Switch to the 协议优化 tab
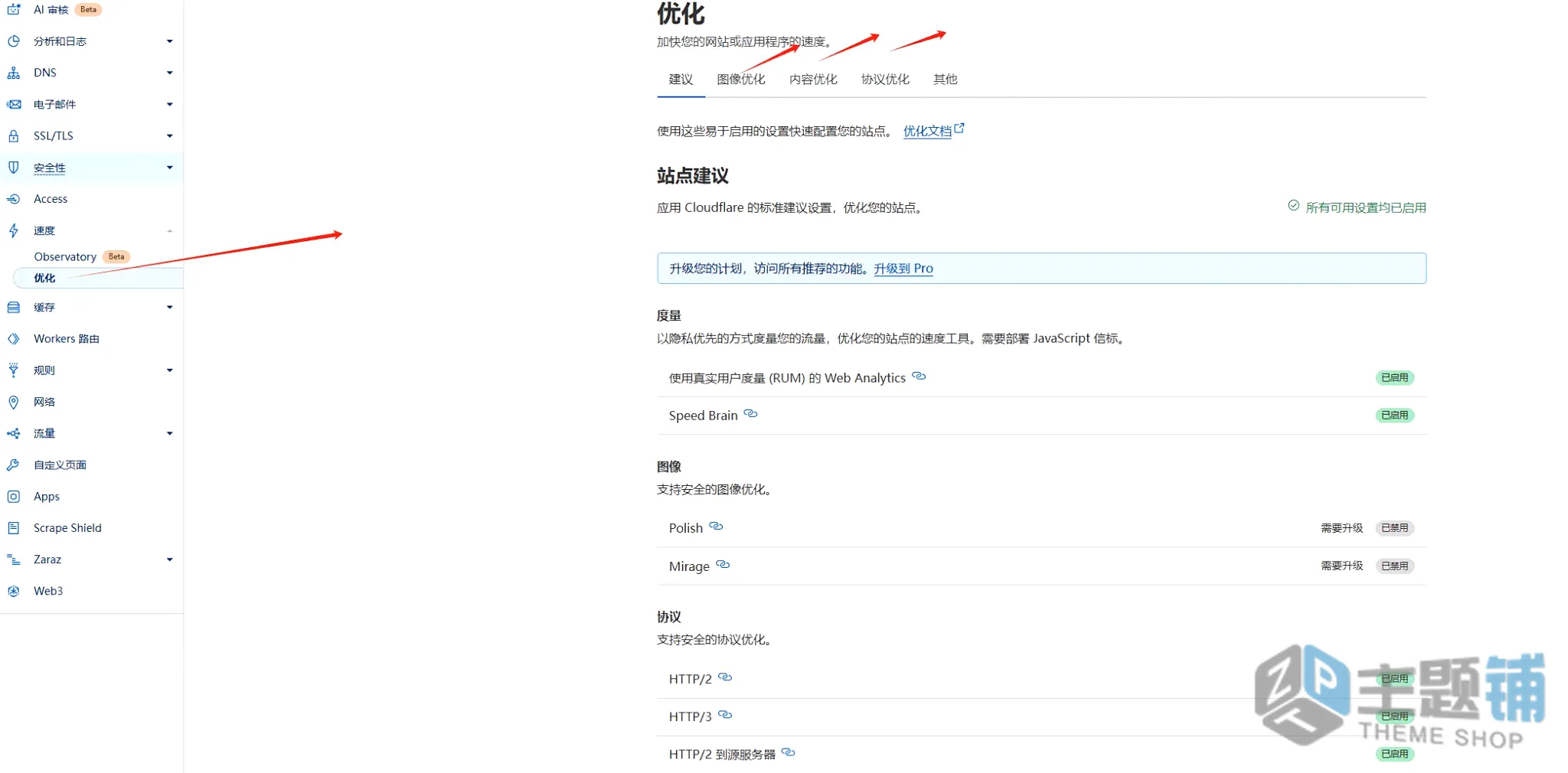Screen dimensions: 1568x773 pos(885,80)
